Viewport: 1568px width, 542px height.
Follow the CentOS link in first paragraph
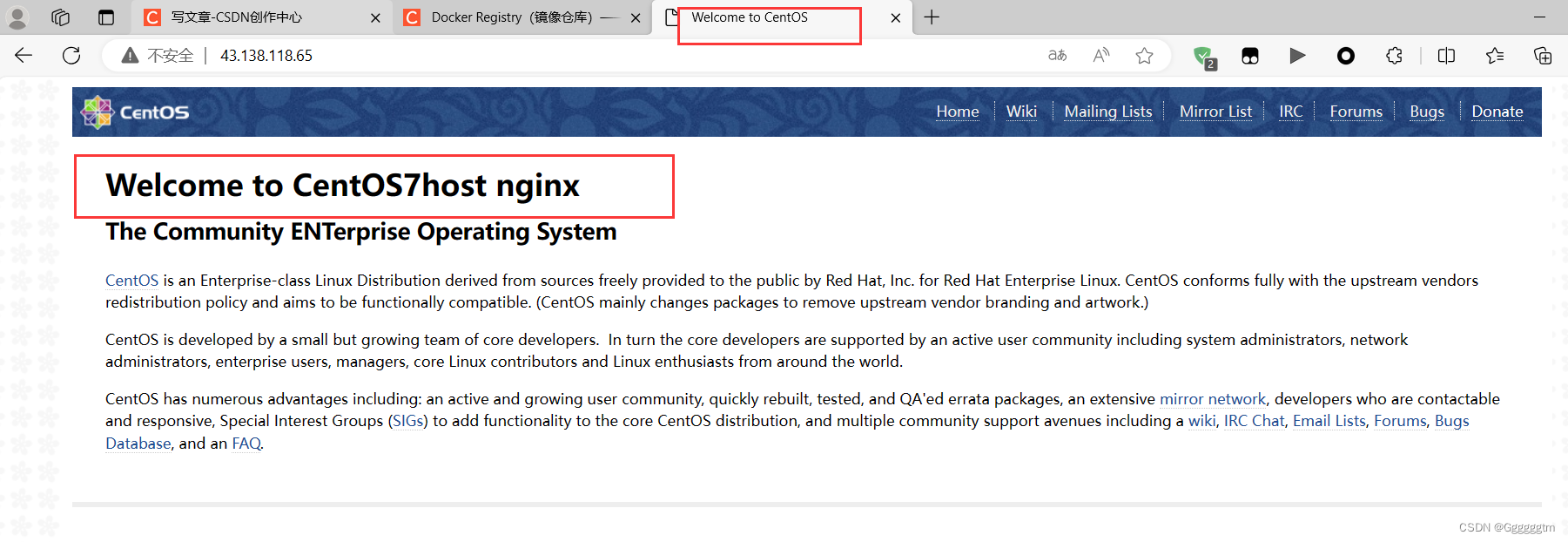tap(132, 281)
